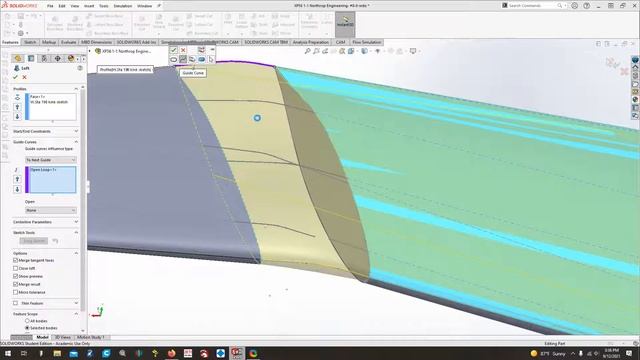Switch to the Sketch ribbon tab
Screen dimensions: 640x360
pos(30,42)
